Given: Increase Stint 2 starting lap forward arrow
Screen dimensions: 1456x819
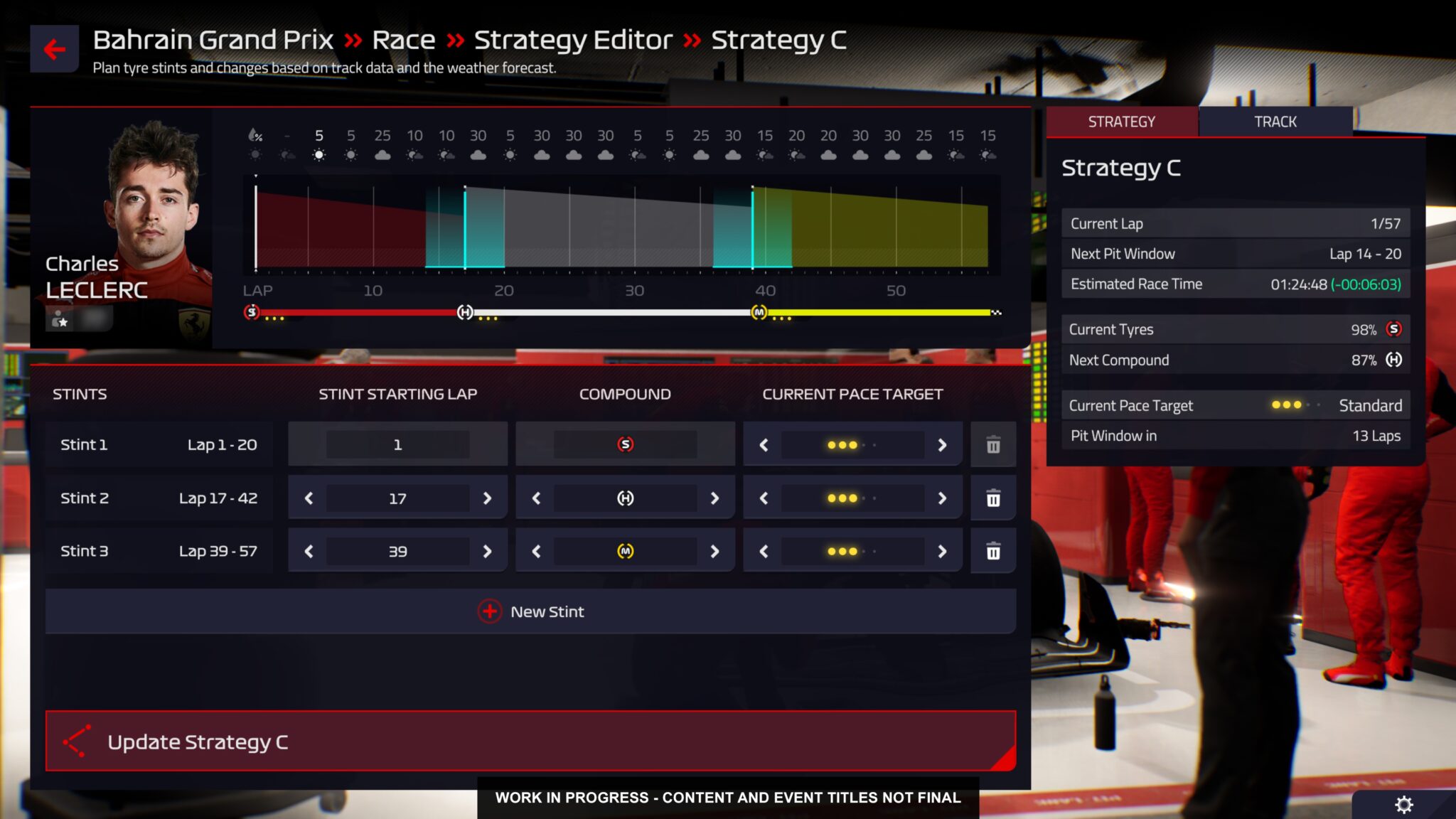Looking at the screenshot, I should (488, 497).
